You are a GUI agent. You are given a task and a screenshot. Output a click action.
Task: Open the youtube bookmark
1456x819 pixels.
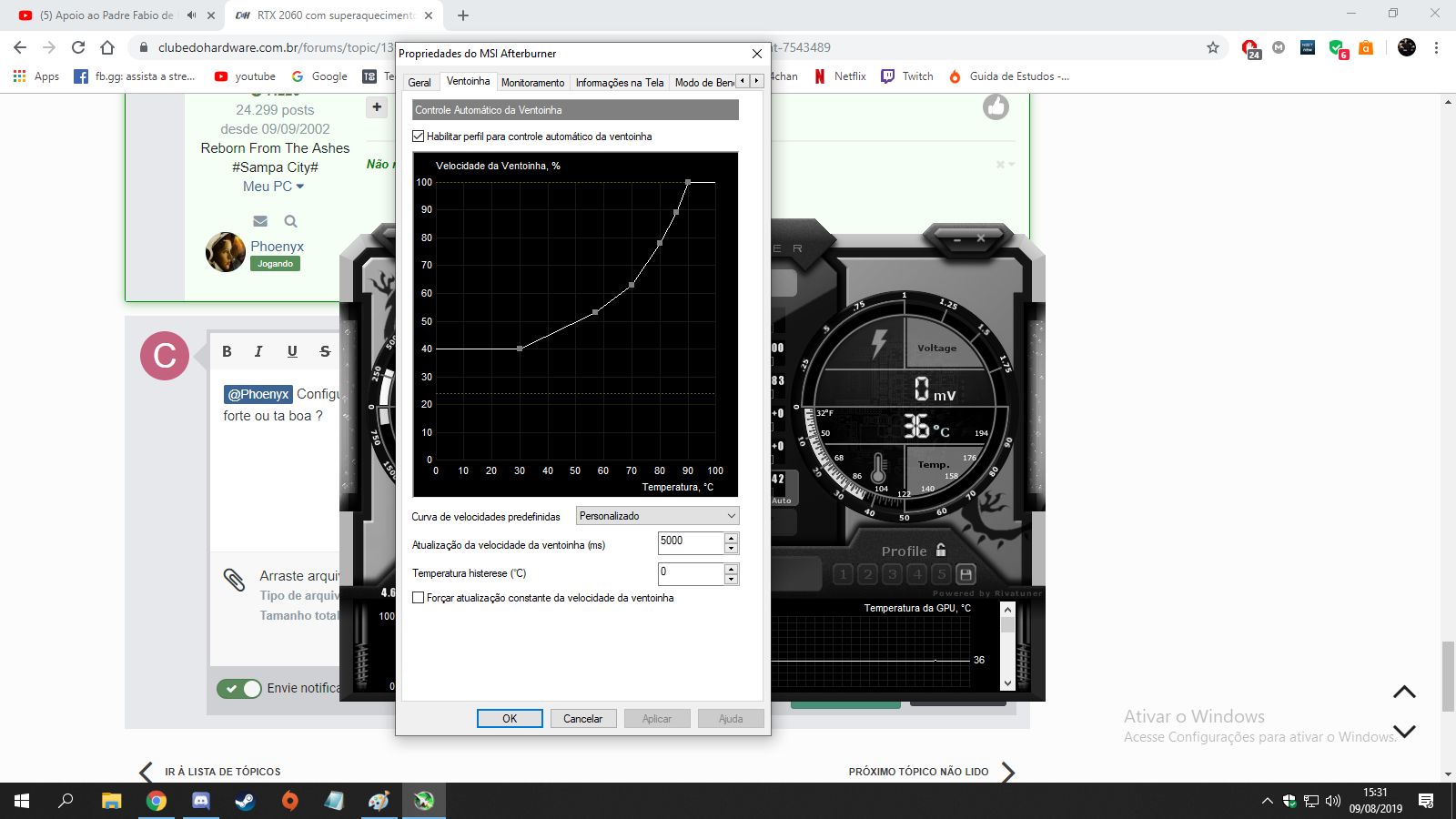(x=246, y=76)
